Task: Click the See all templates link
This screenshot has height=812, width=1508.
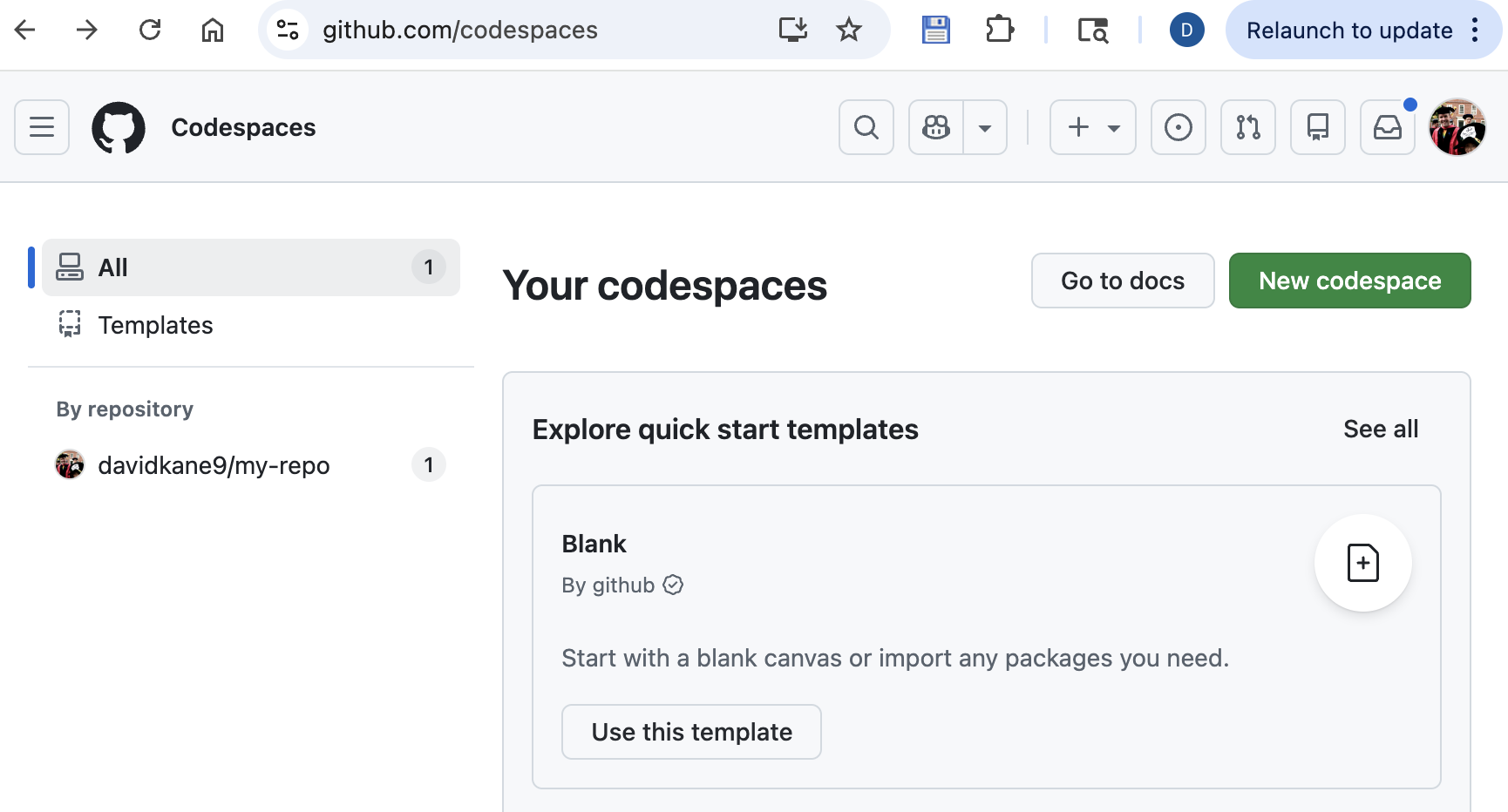Action: click(1380, 429)
